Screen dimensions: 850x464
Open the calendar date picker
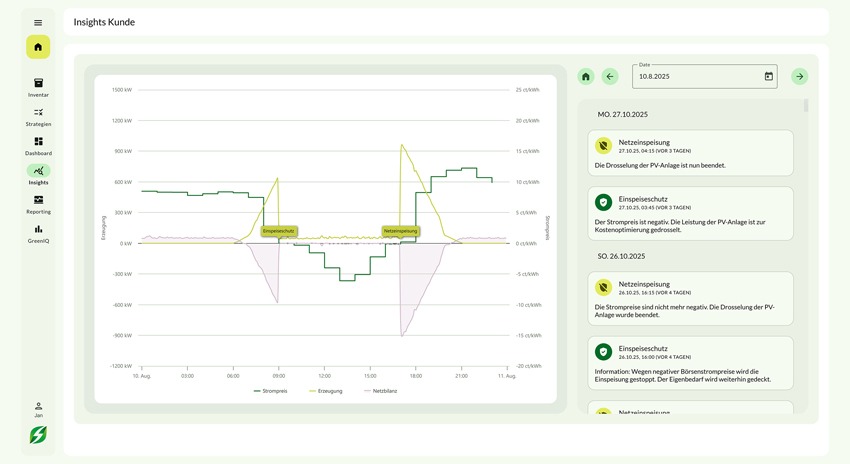(768, 76)
